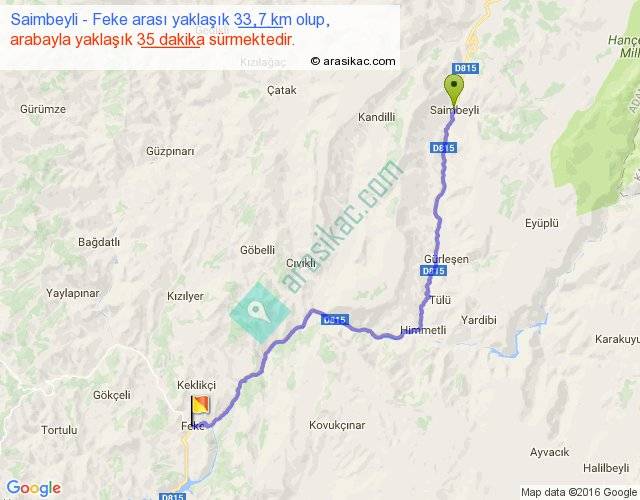This screenshot has height=500, width=640.
Task: Select the Kandilli place label
Action: pos(376,117)
